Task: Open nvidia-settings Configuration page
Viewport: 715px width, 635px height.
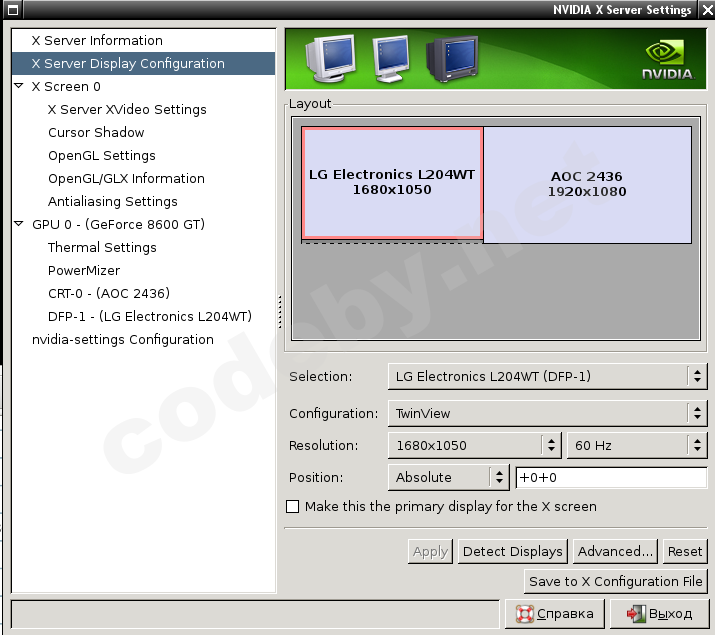Action: point(123,340)
